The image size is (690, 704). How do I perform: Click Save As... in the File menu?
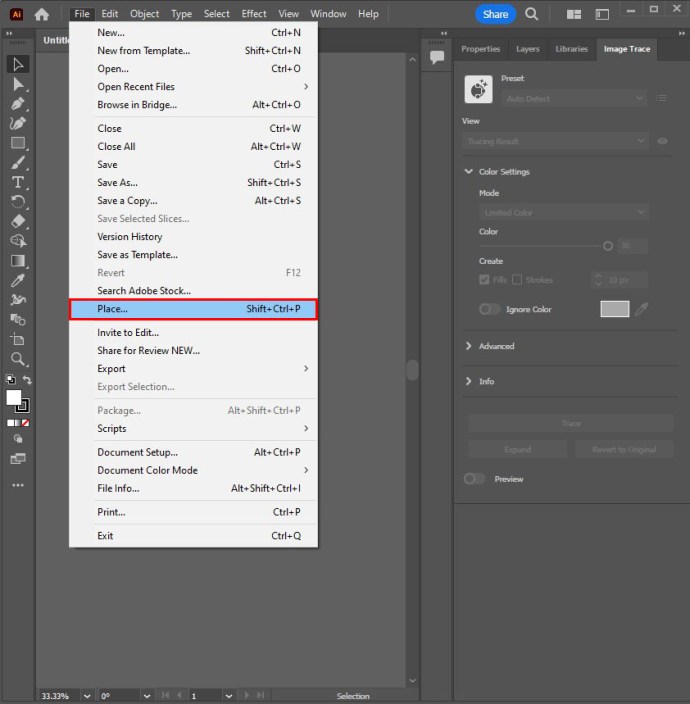pyautogui.click(x=118, y=183)
